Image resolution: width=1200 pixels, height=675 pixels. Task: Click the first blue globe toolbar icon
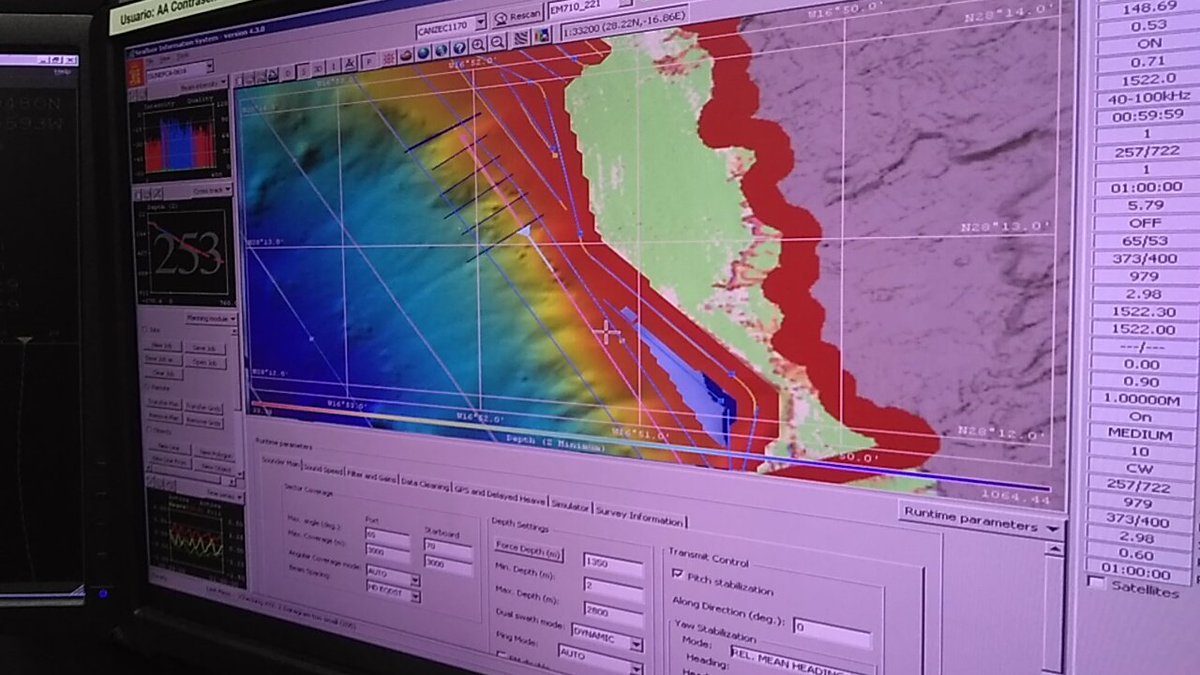click(423, 51)
